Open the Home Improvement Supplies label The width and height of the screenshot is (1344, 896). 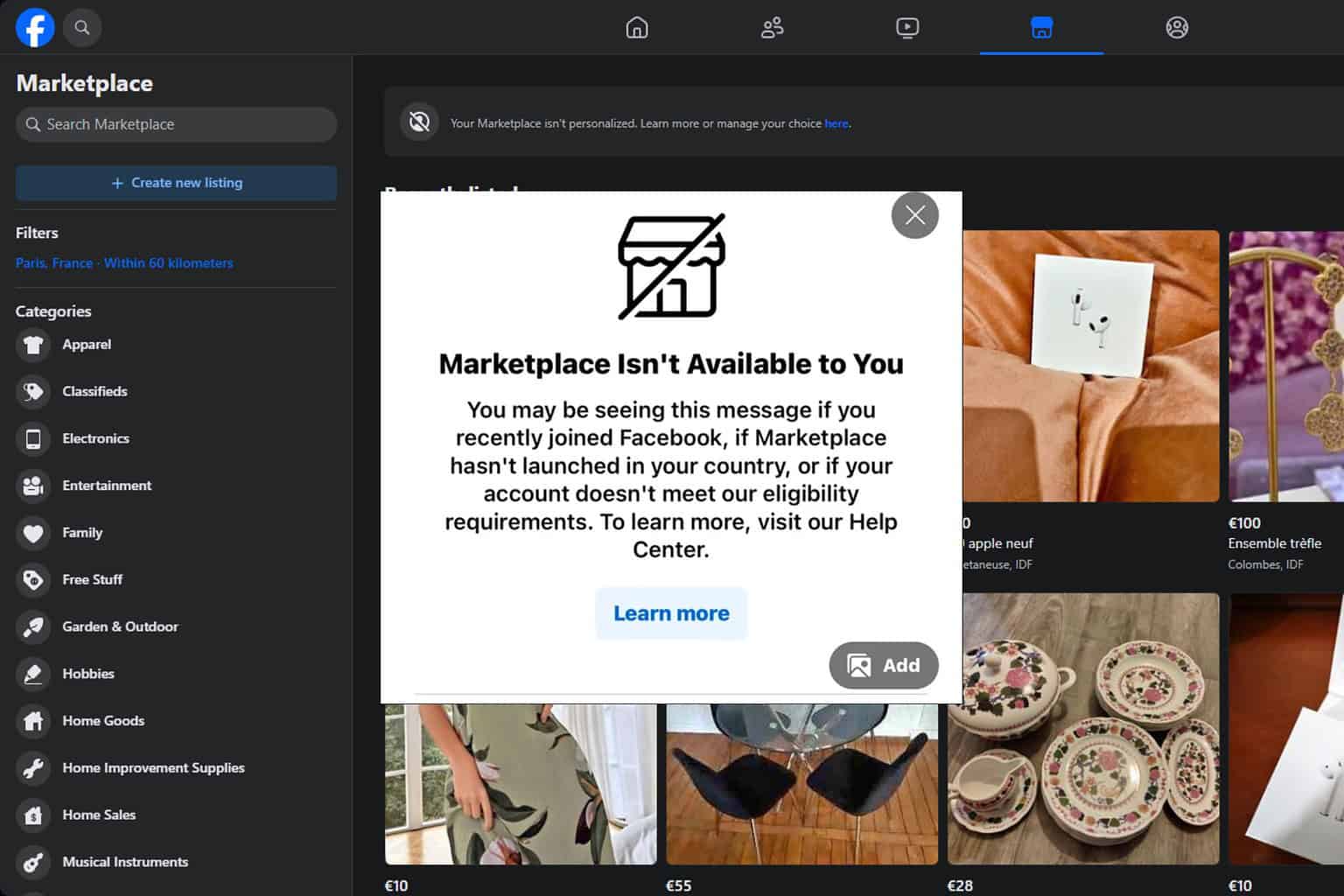[x=153, y=768]
